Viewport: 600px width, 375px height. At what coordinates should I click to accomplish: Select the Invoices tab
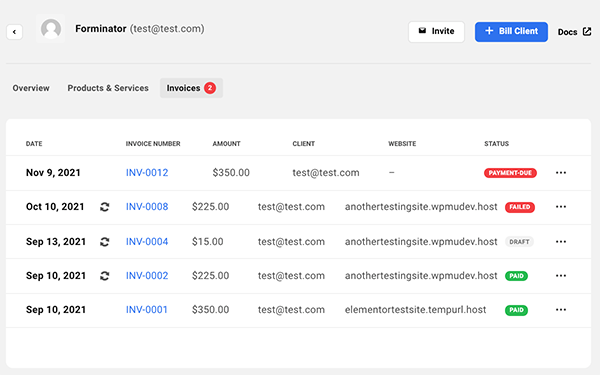click(191, 88)
